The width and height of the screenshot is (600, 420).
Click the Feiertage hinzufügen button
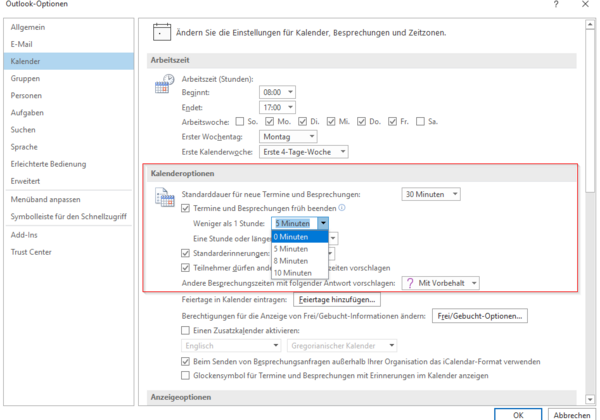click(x=337, y=300)
